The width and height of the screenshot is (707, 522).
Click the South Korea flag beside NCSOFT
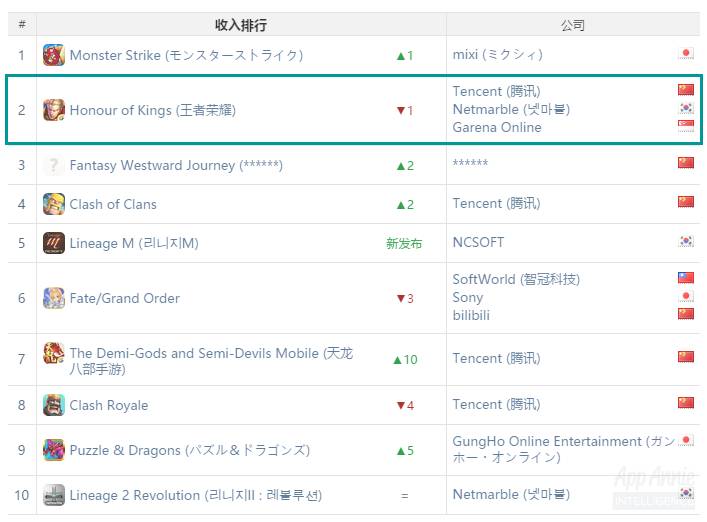[x=686, y=241]
